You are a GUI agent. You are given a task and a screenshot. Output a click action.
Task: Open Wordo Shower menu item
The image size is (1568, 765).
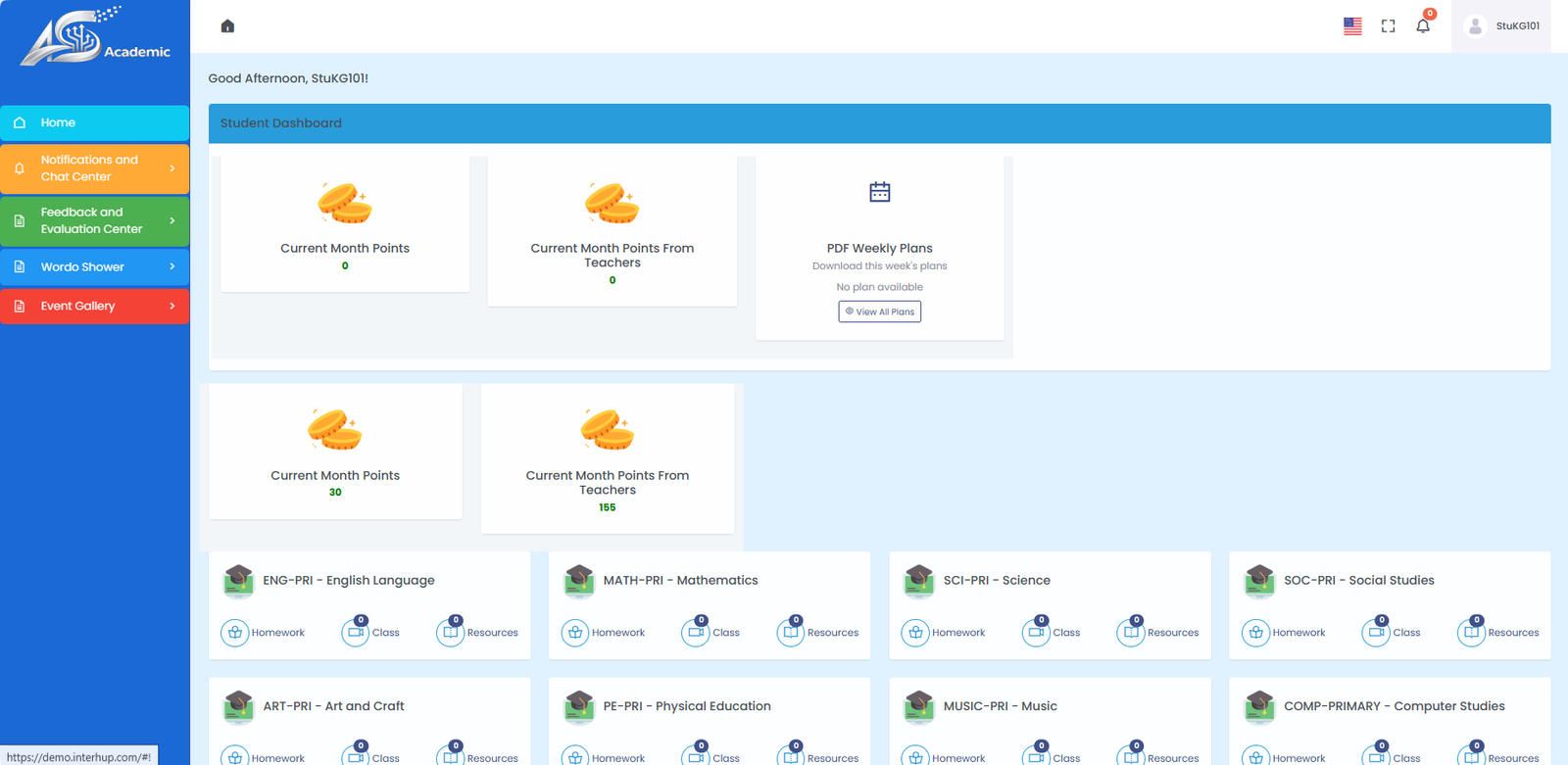click(94, 266)
